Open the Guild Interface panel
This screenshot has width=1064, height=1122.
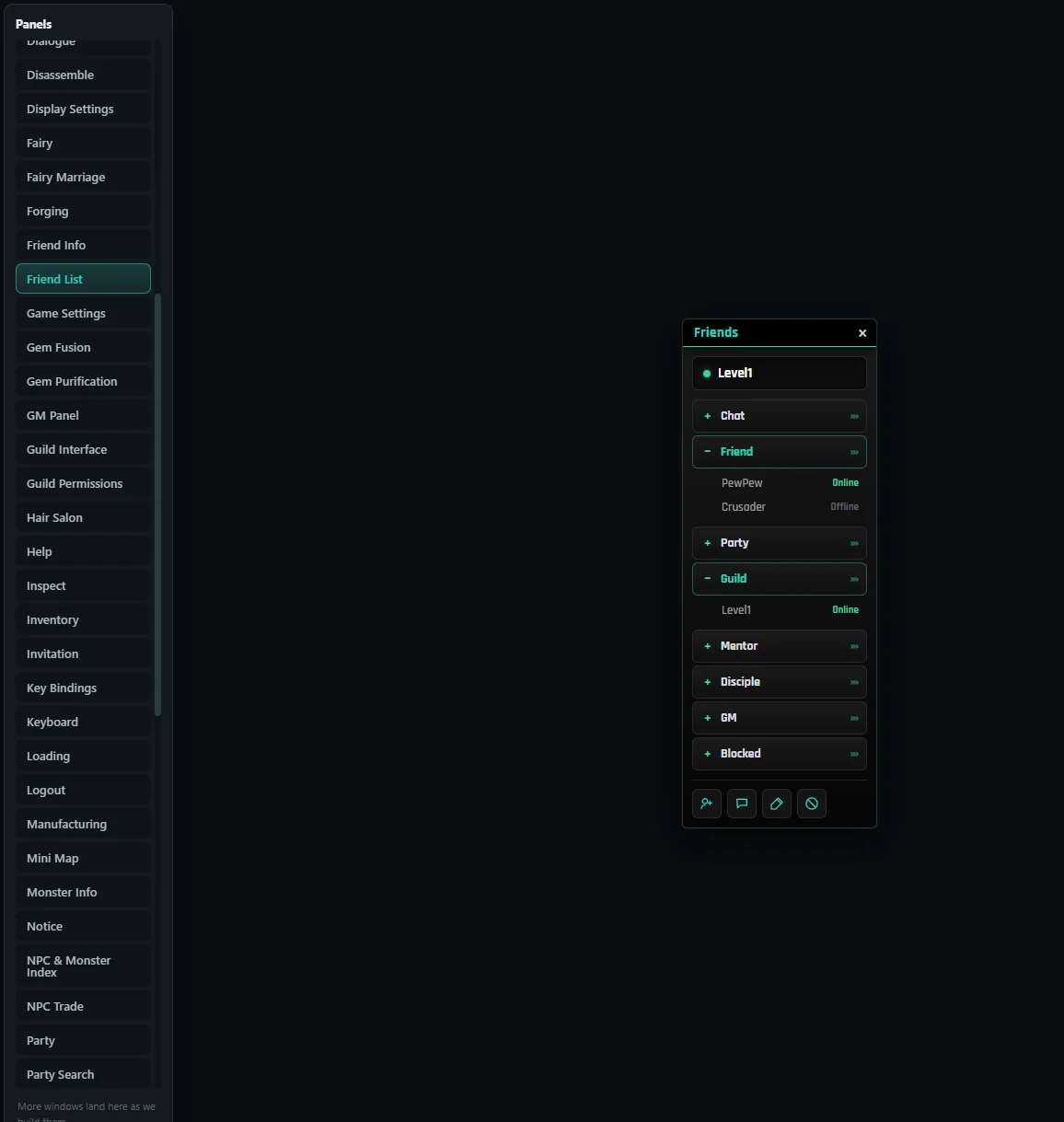click(83, 449)
